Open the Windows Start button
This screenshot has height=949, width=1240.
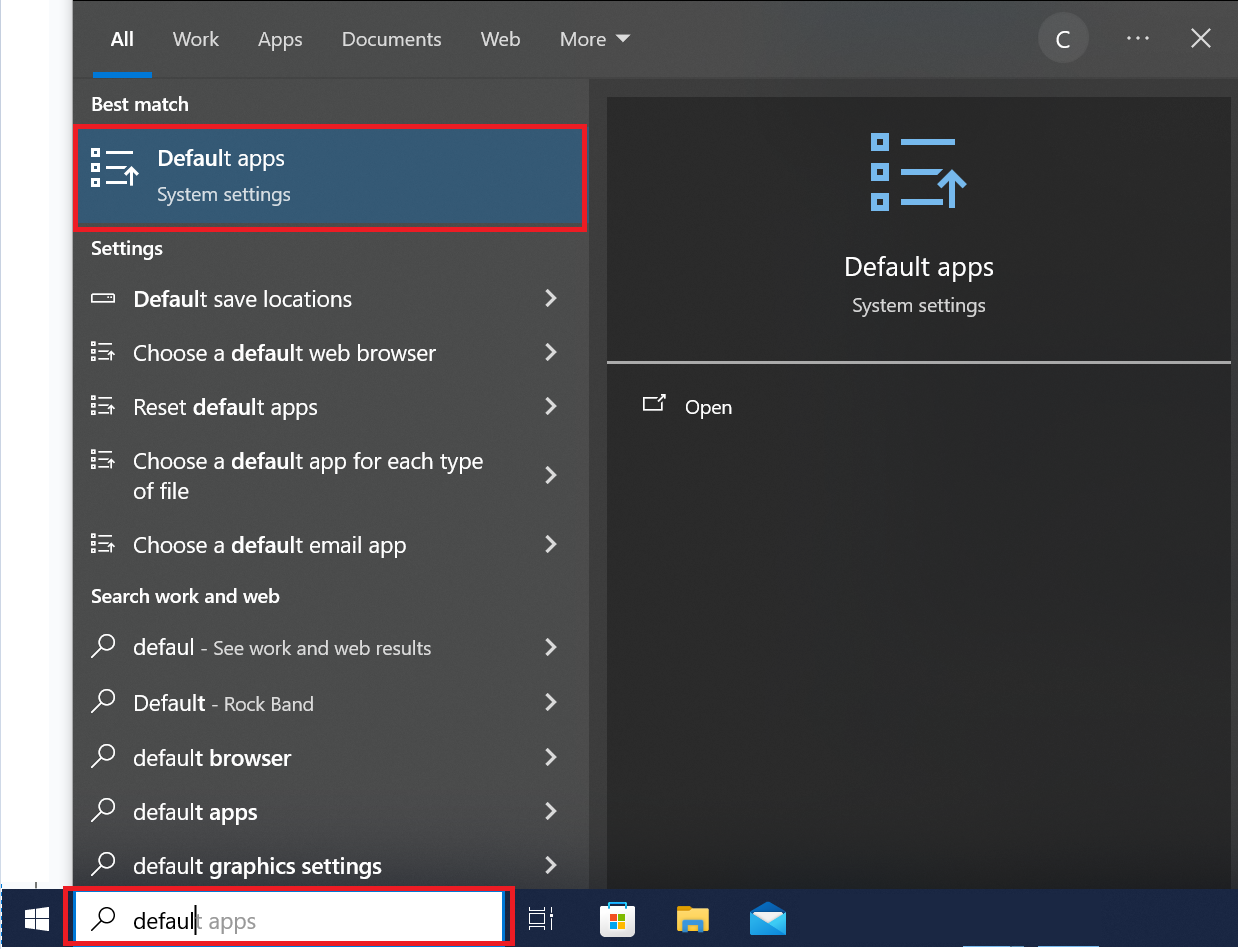(x=37, y=919)
